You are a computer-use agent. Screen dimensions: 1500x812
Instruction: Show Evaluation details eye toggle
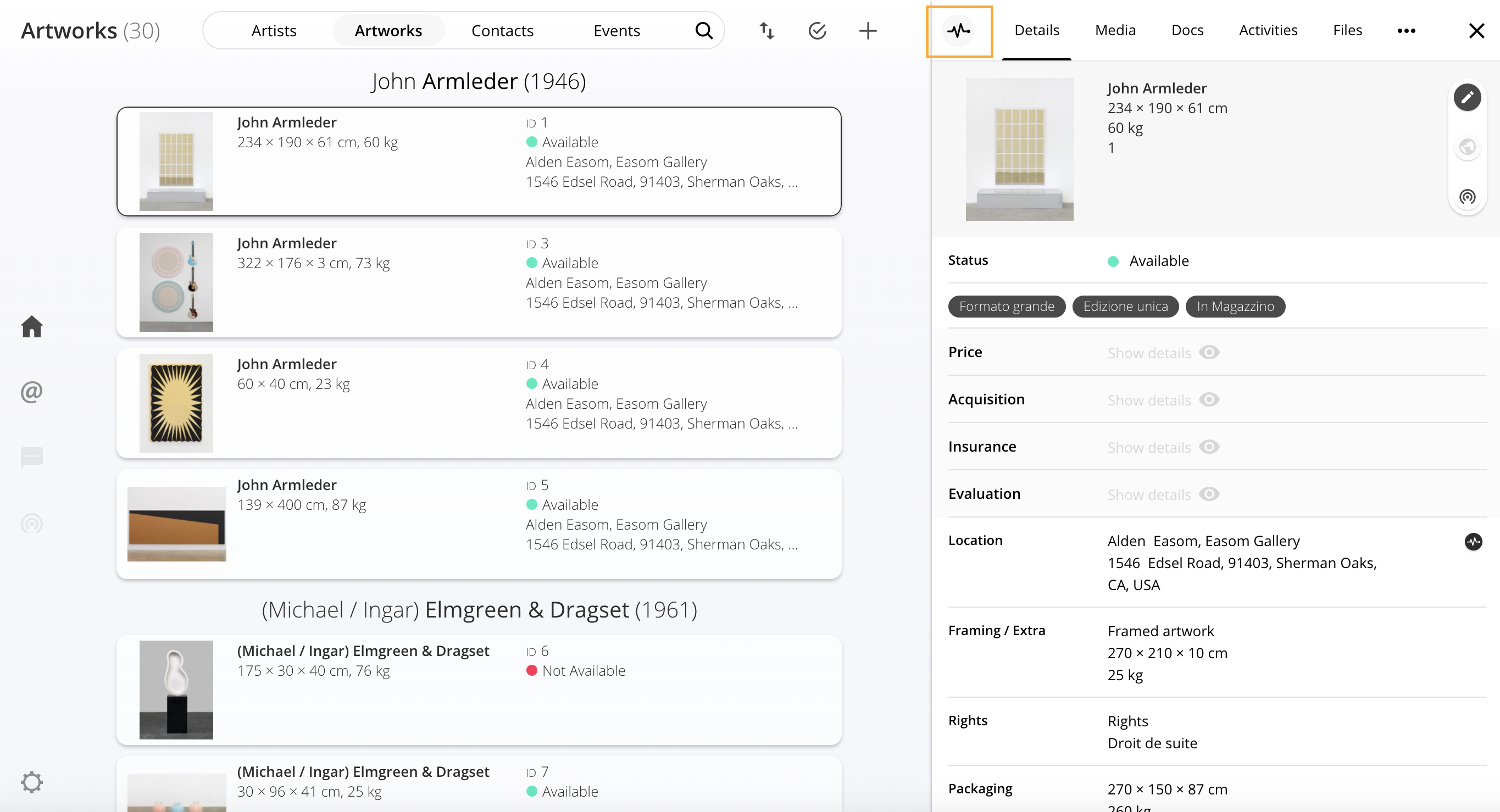(1209, 493)
